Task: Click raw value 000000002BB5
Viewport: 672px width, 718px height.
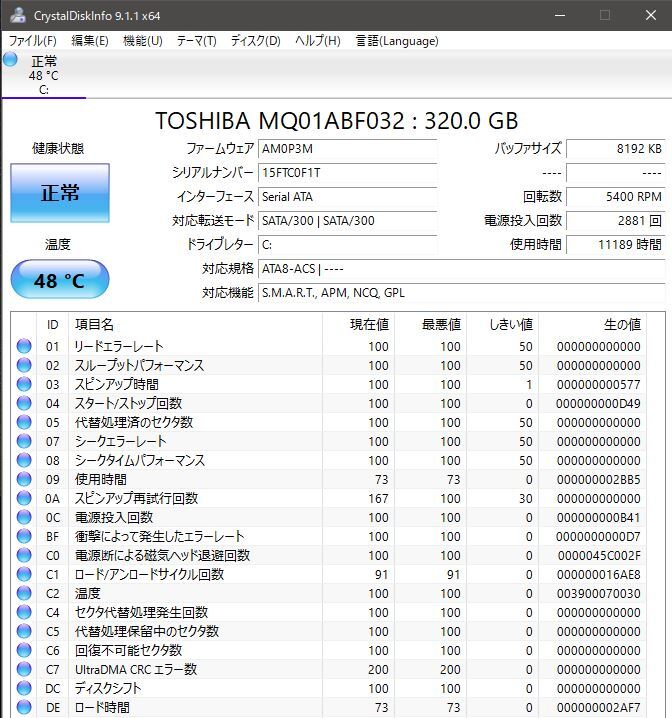Action: tap(598, 479)
